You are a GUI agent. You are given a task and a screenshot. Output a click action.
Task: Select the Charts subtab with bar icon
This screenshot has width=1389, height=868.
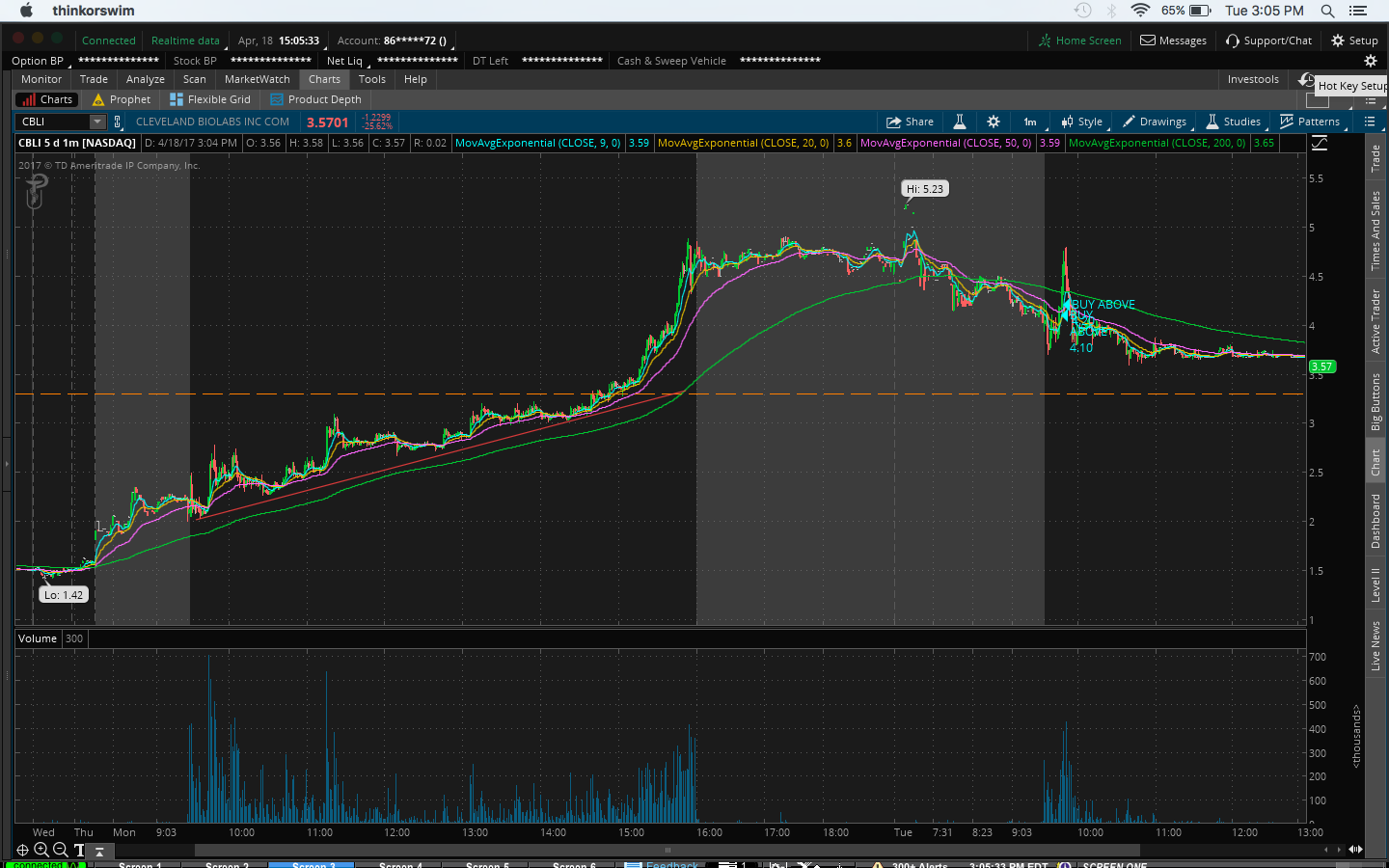click(x=47, y=99)
